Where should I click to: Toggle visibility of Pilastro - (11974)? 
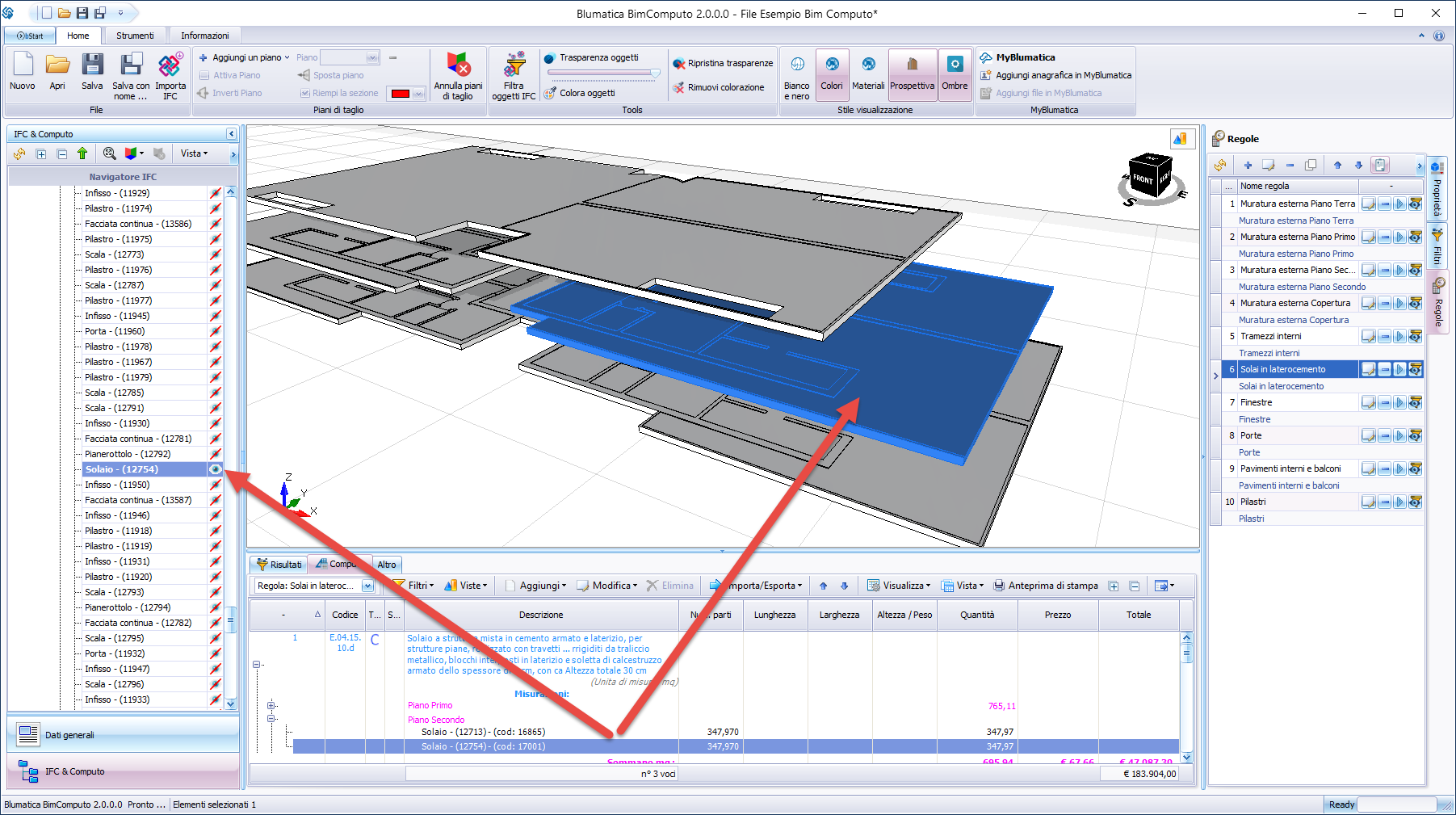pyautogui.click(x=216, y=208)
